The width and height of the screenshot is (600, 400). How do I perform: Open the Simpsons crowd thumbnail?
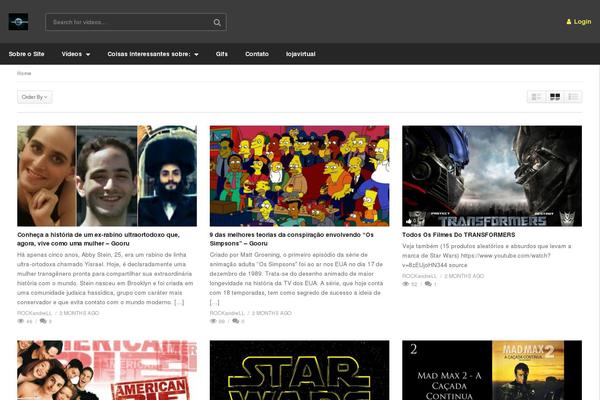[x=299, y=176]
